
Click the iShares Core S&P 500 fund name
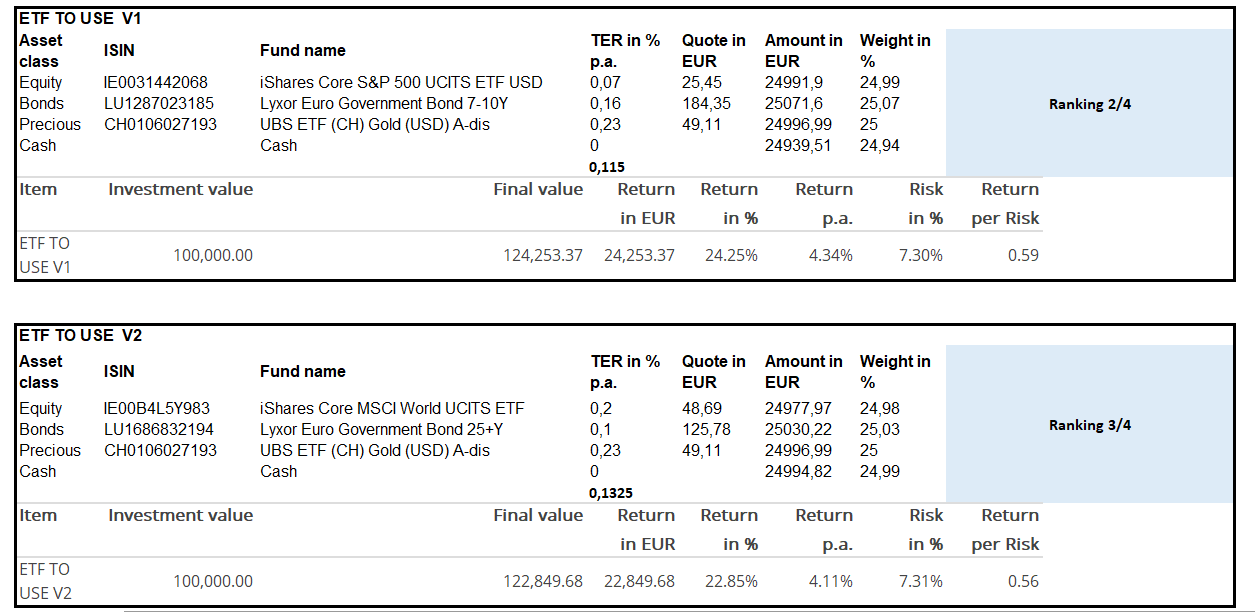pyautogui.click(x=401, y=82)
